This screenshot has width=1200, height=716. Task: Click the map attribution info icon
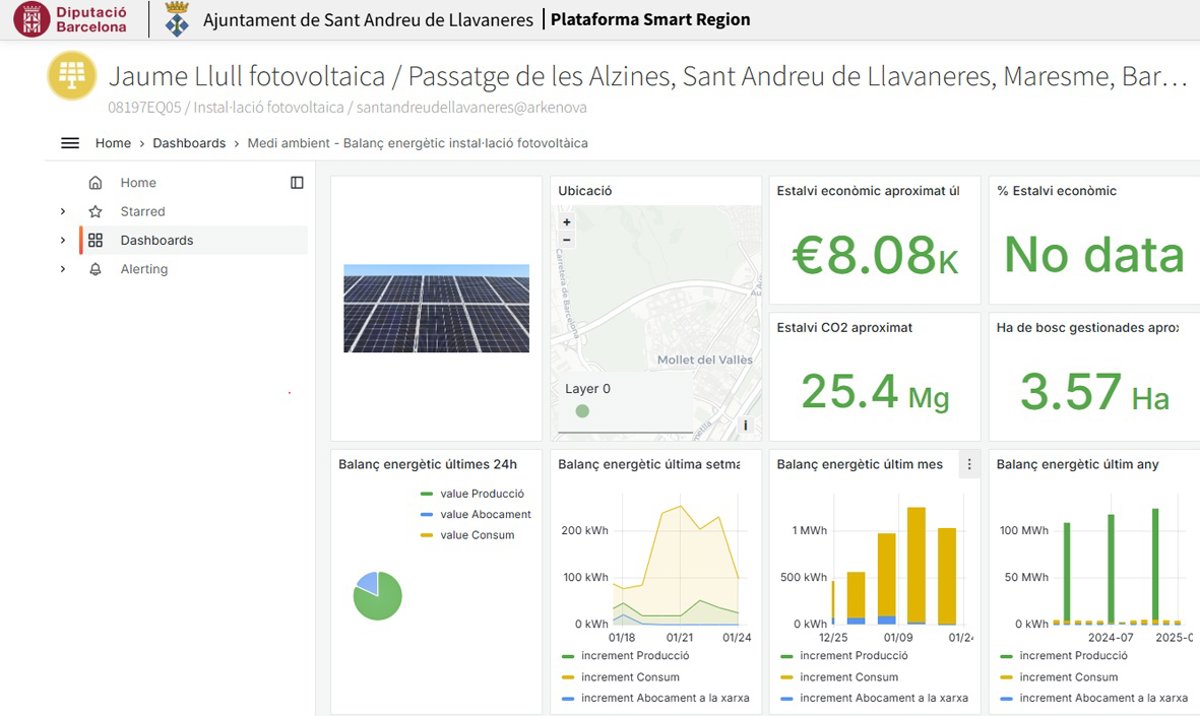click(745, 425)
